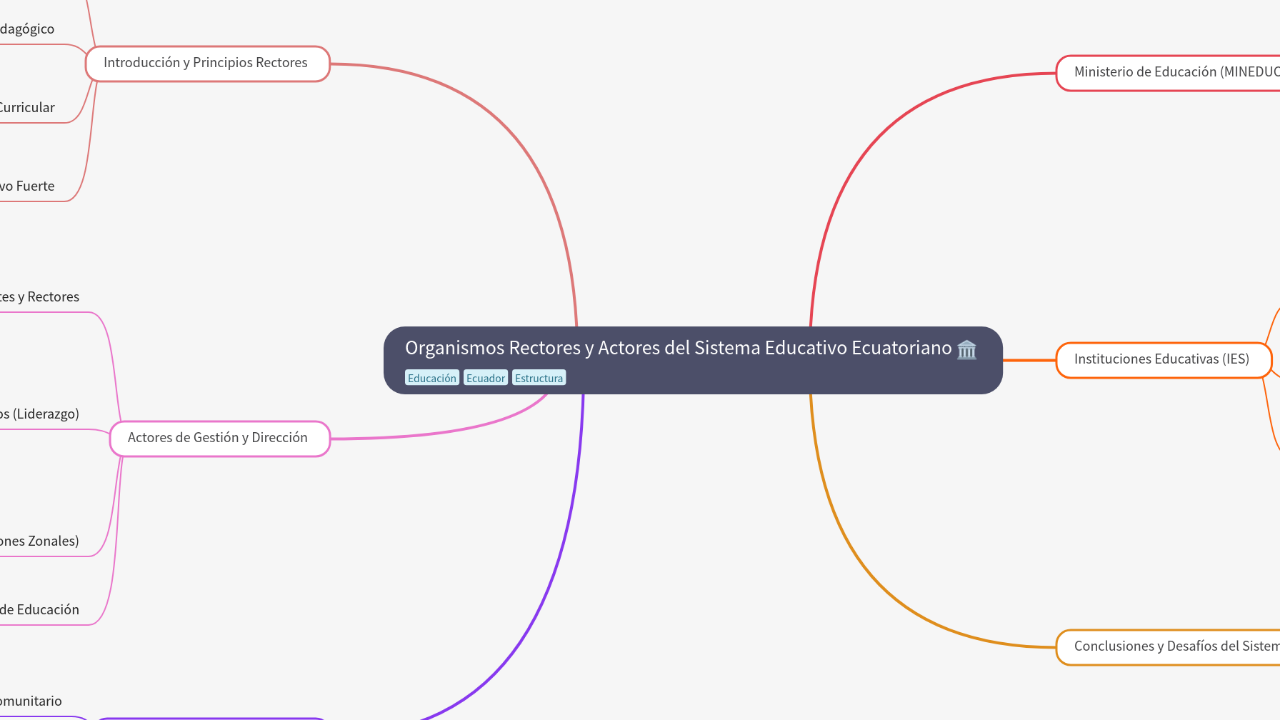Select the Educación tag
This screenshot has width=1280, height=720.
click(x=432, y=378)
